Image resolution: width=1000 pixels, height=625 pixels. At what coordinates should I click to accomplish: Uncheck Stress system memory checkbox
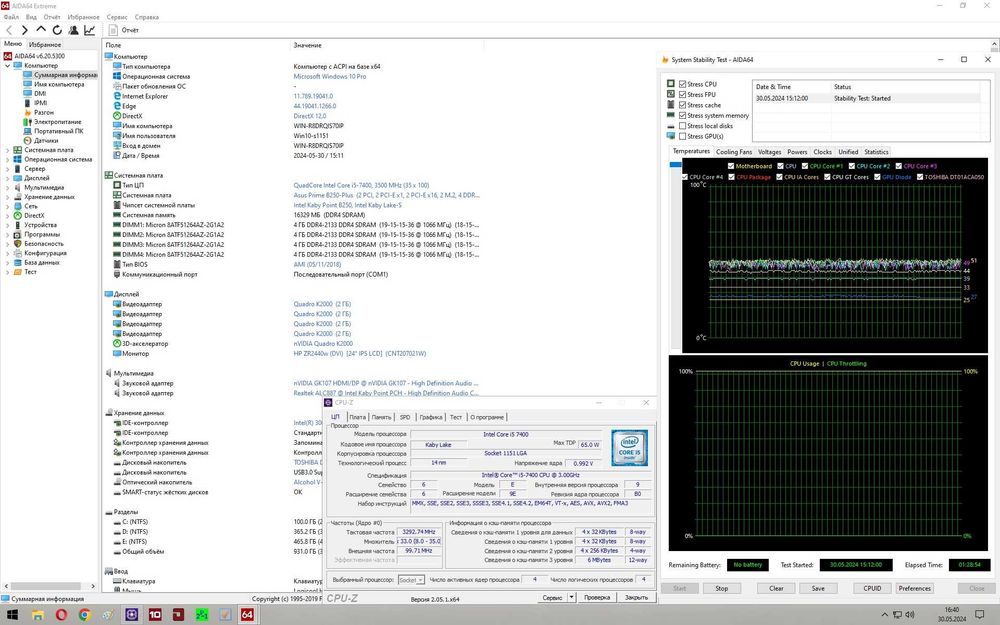point(682,115)
